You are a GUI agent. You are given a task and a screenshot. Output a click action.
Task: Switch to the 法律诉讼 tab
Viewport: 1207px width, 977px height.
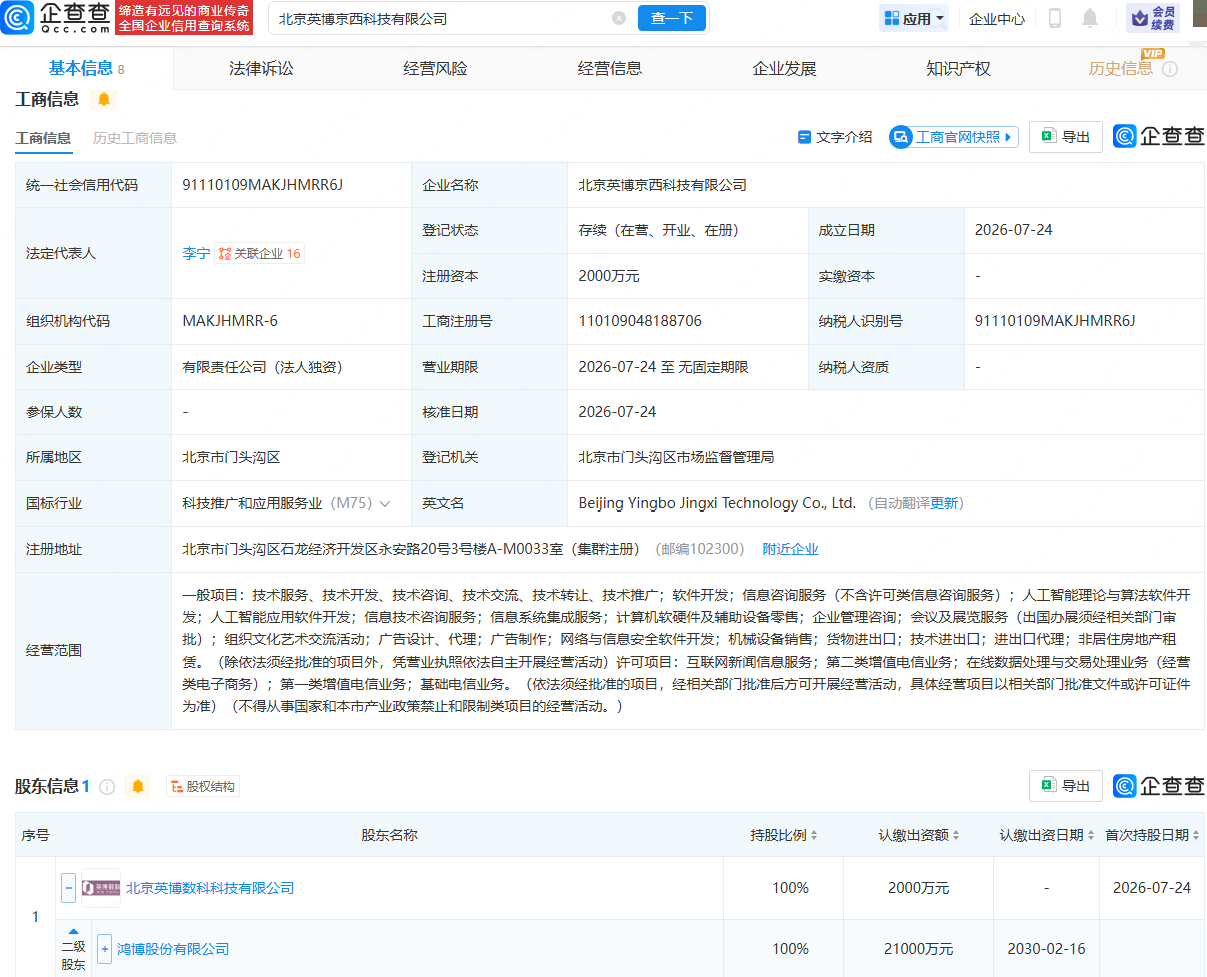coord(261,69)
